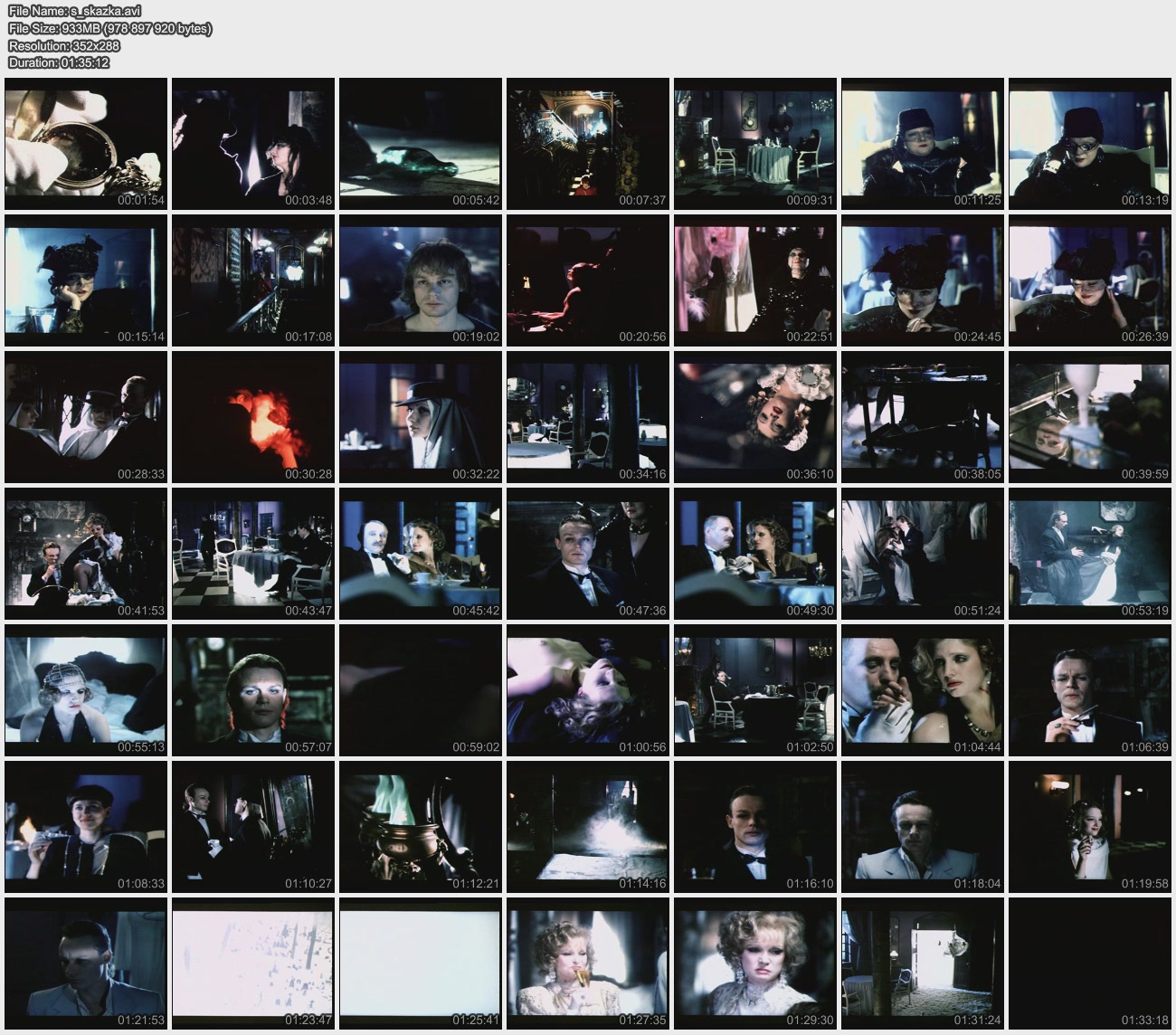
Task: Select the thumbnail stamped 01:04:44
Action: click(923, 690)
